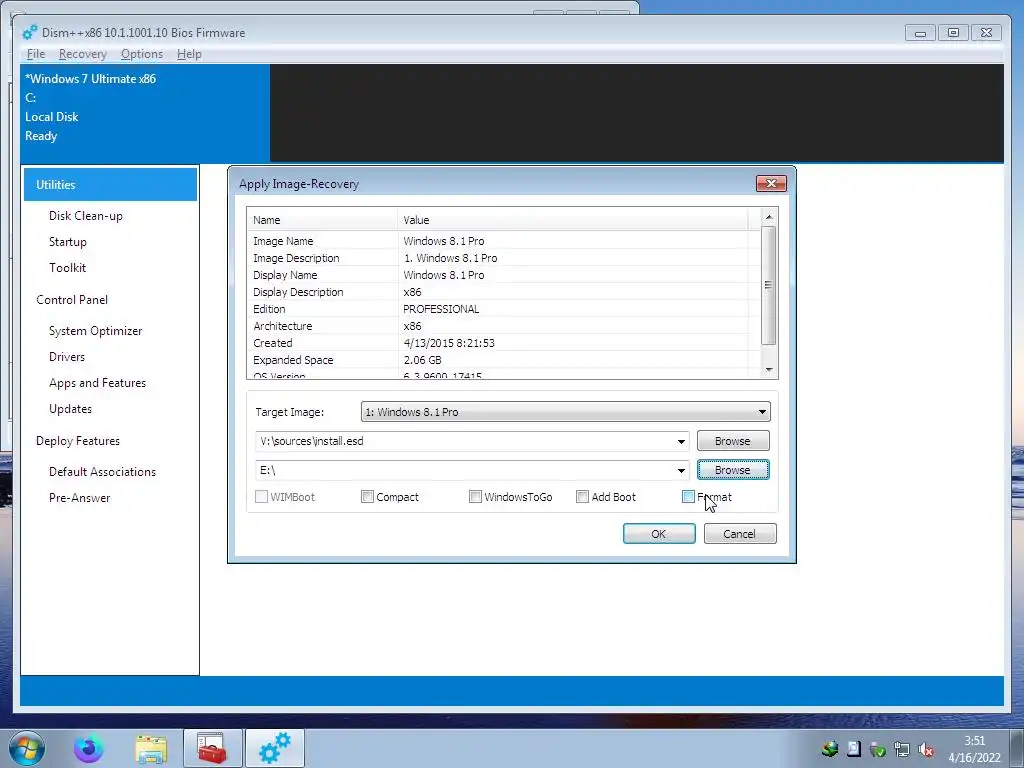Expand the Target Image dropdown
The height and width of the screenshot is (768, 1024).
(x=761, y=412)
